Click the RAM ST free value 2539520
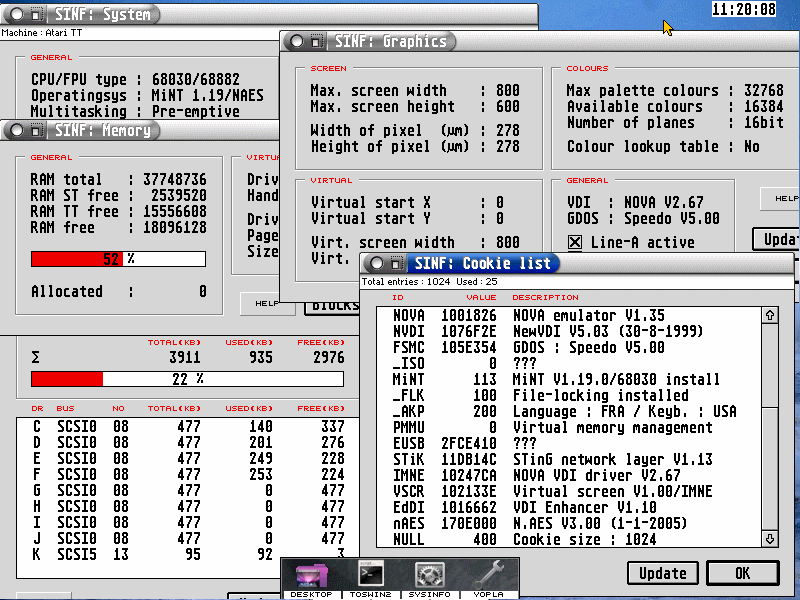The width and height of the screenshot is (800, 600). coord(179,195)
